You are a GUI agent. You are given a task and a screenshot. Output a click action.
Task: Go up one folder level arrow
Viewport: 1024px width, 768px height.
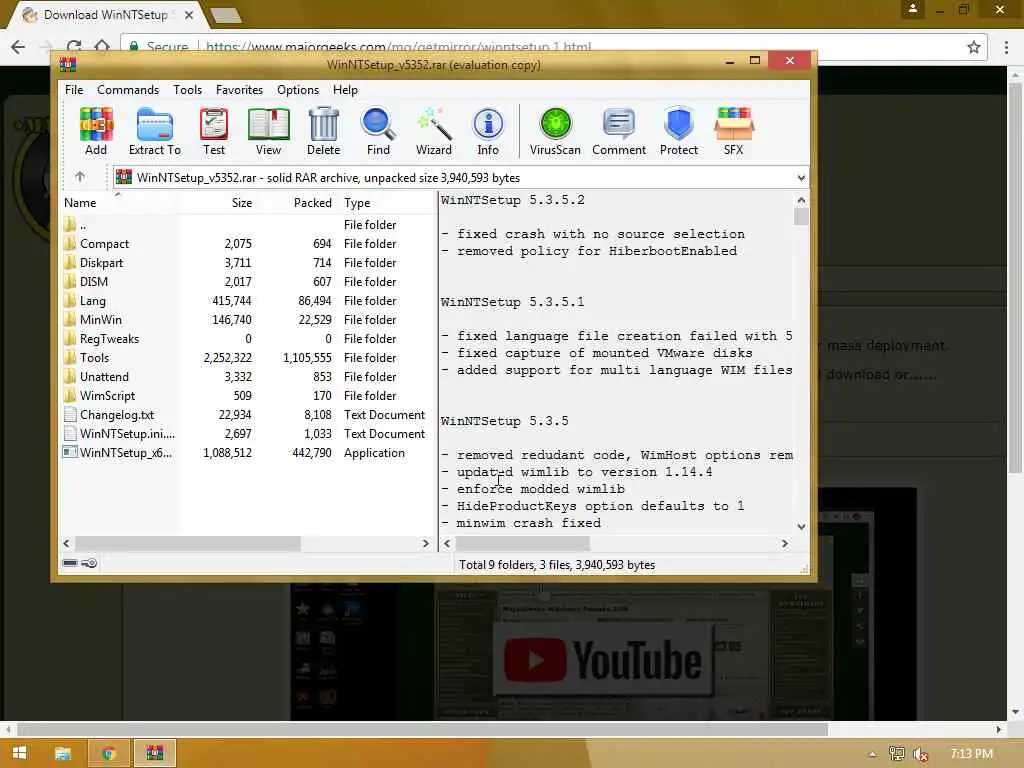click(x=80, y=176)
